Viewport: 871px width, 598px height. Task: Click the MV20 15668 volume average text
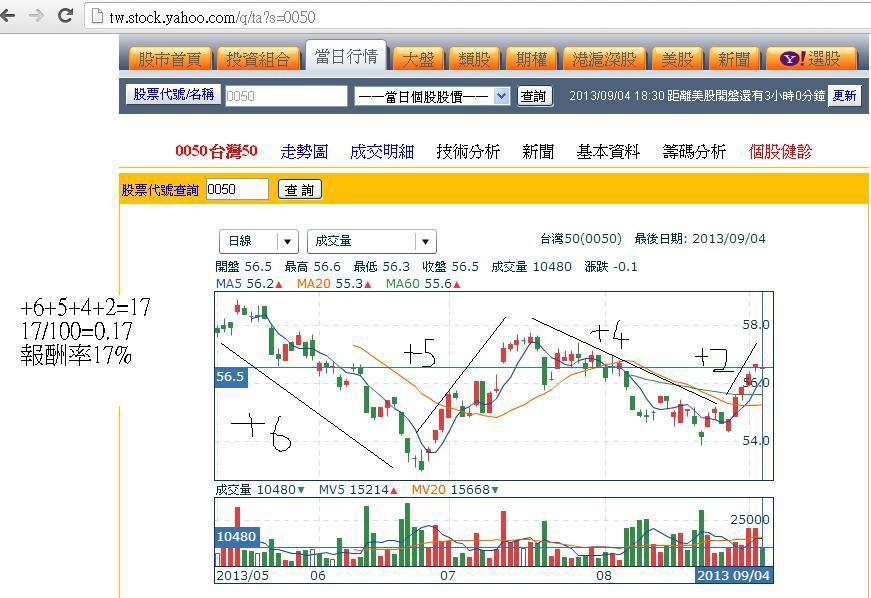[x=455, y=490]
